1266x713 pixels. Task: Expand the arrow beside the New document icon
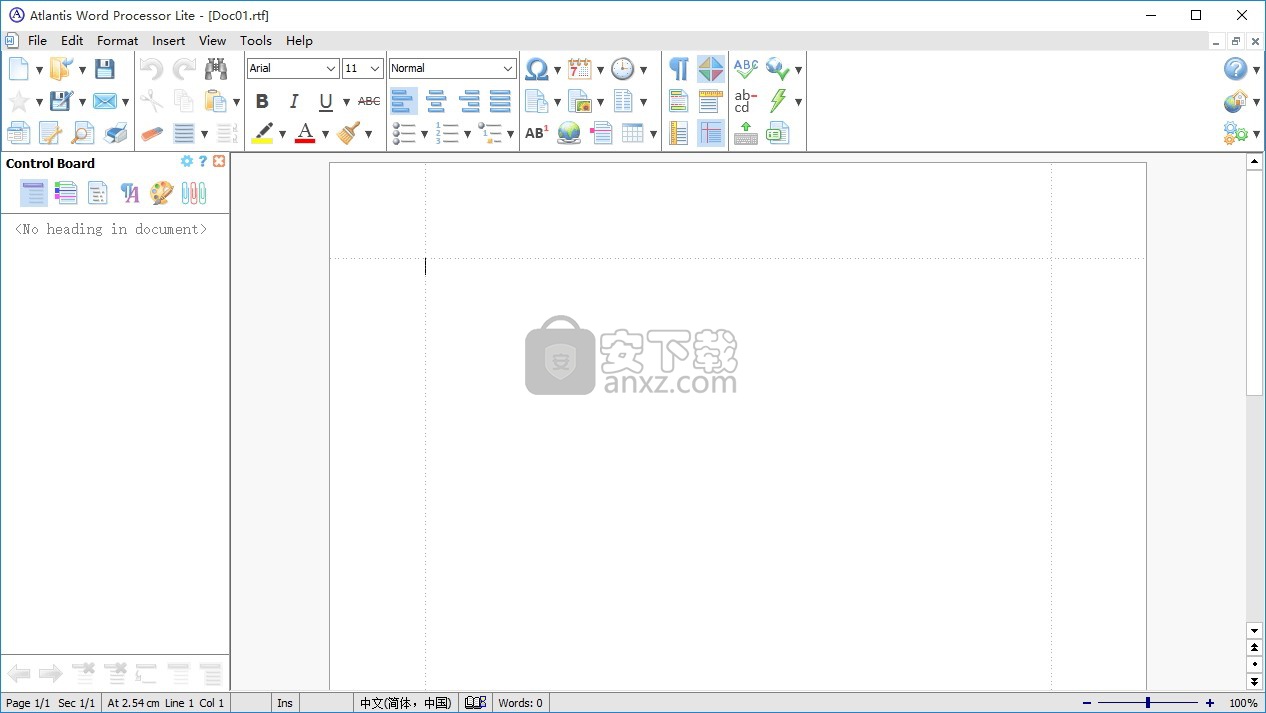pos(39,70)
